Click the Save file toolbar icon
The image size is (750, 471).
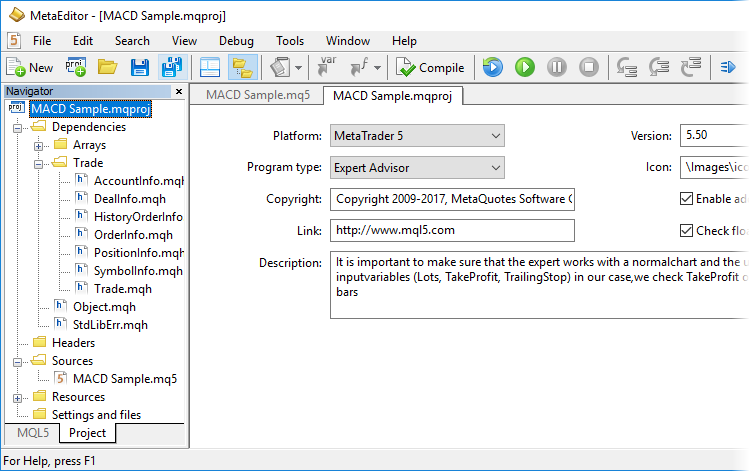[x=140, y=68]
